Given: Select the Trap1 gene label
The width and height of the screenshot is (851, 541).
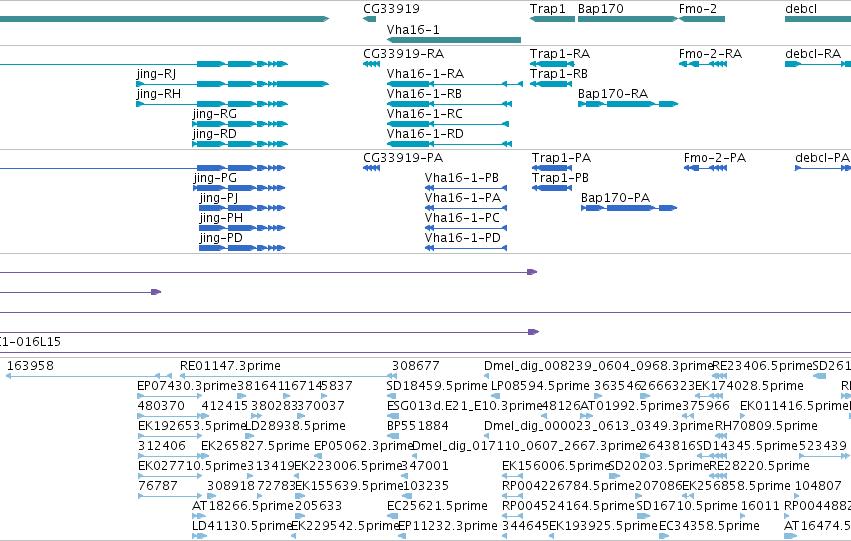Looking at the screenshot, I should pyautogui.click(x=548, y=9).
